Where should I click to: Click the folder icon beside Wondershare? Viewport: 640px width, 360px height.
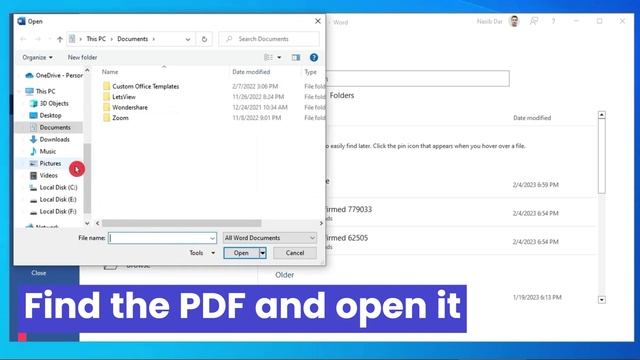[107, 107]
